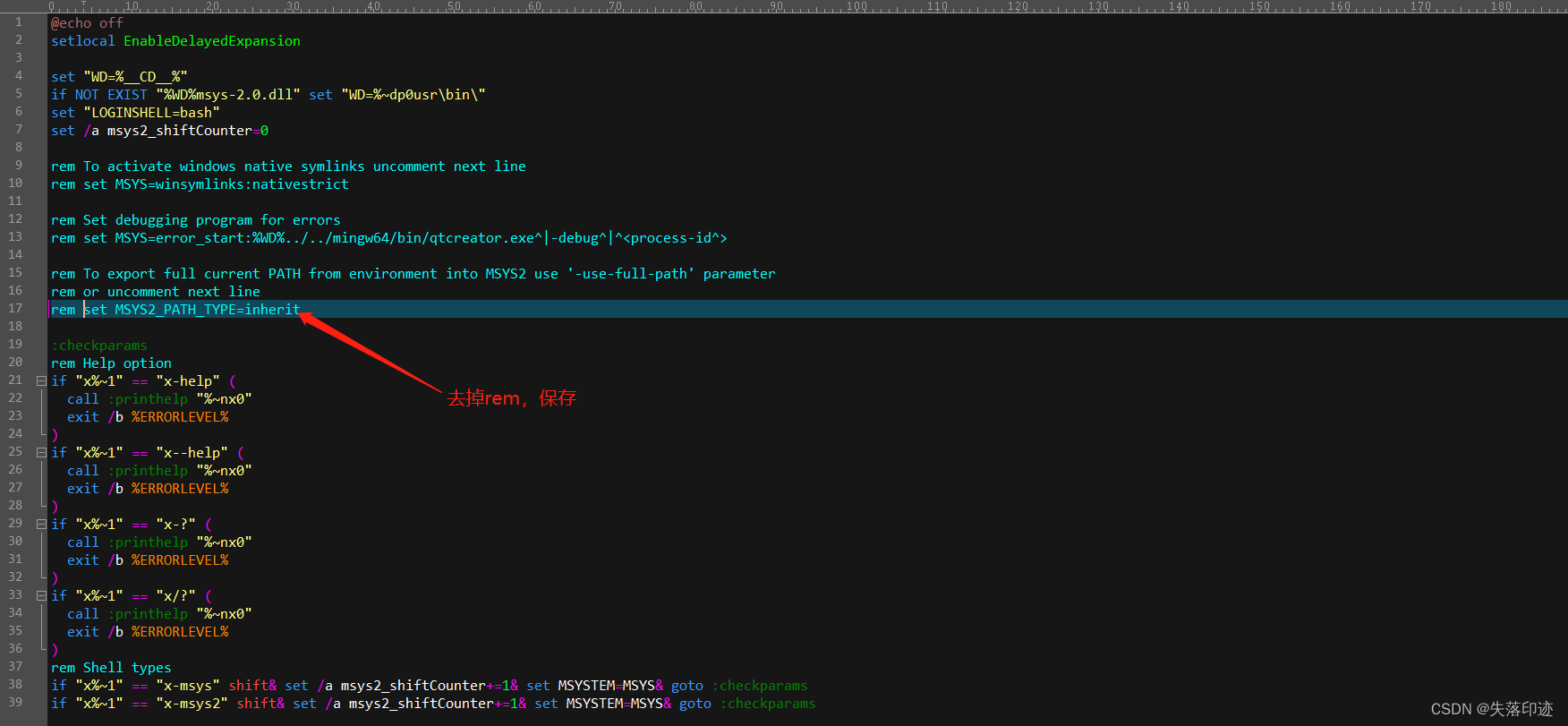Click '%ERRORLEVEL%' on line 23
Viewport: 1568px width, 726px height.
coord(180,417)
